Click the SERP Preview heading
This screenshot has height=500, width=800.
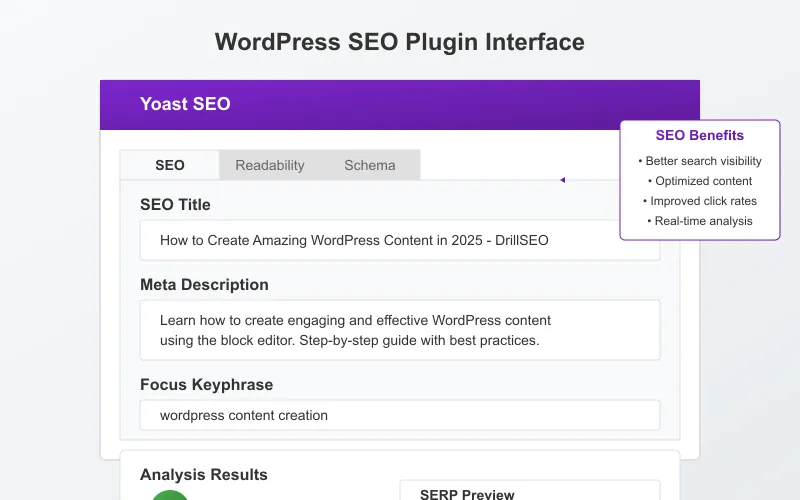(467, 494)
